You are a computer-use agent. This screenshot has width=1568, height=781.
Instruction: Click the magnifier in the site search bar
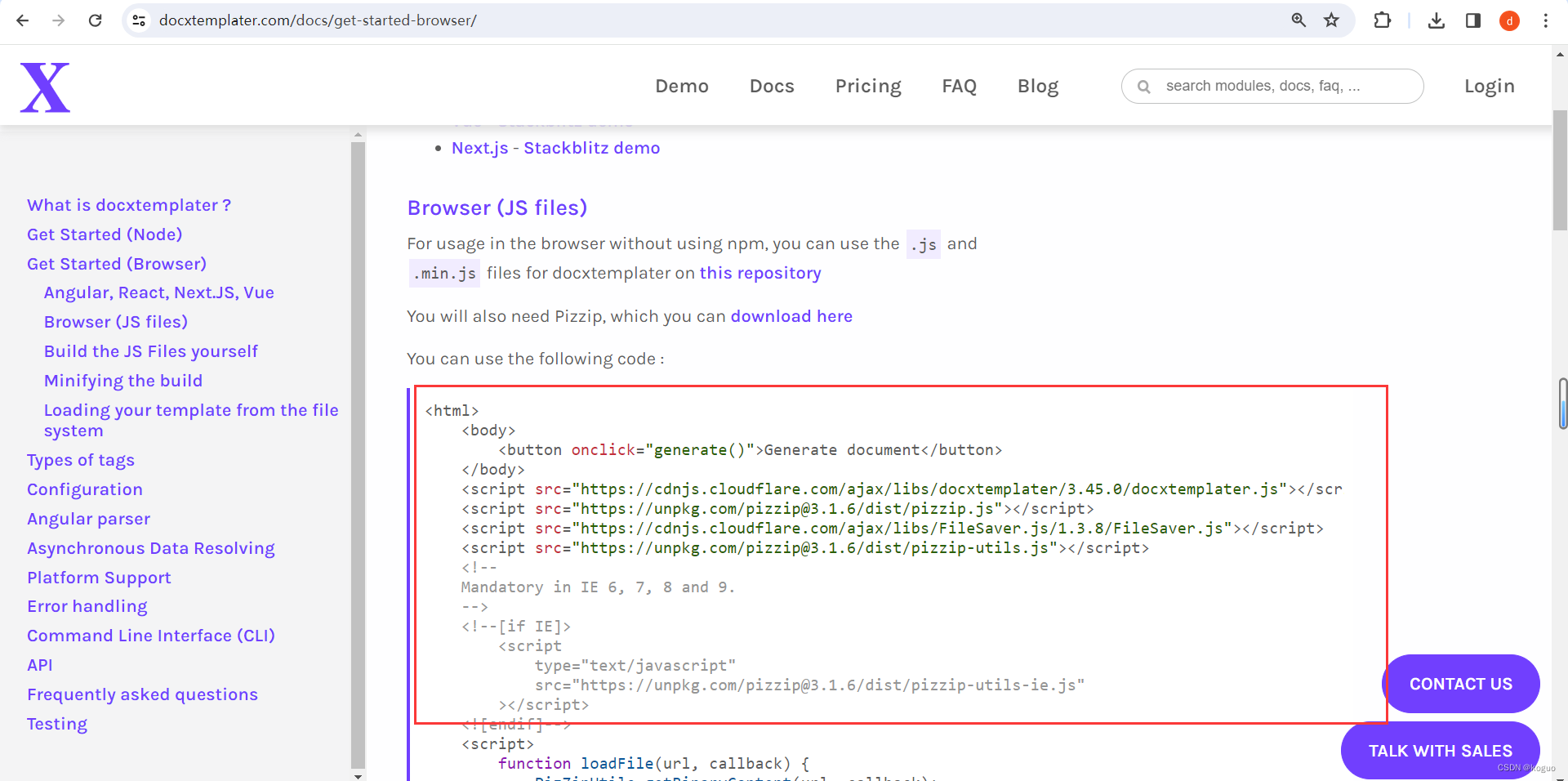click(1146, 86)
